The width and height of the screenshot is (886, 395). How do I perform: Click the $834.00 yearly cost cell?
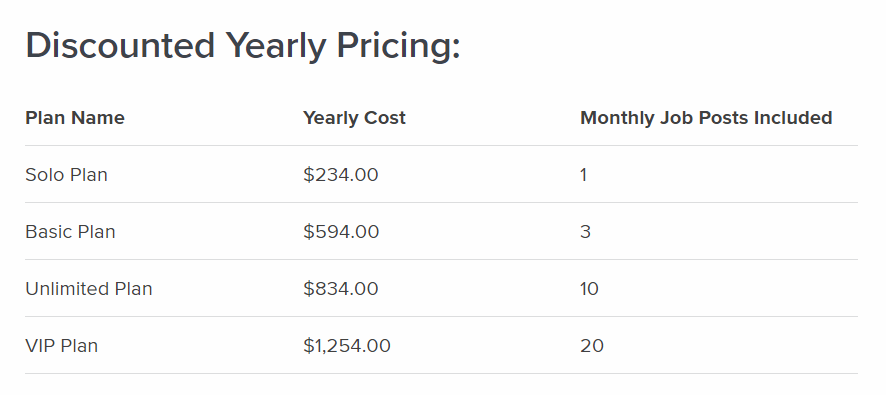[x=341, y=289]
